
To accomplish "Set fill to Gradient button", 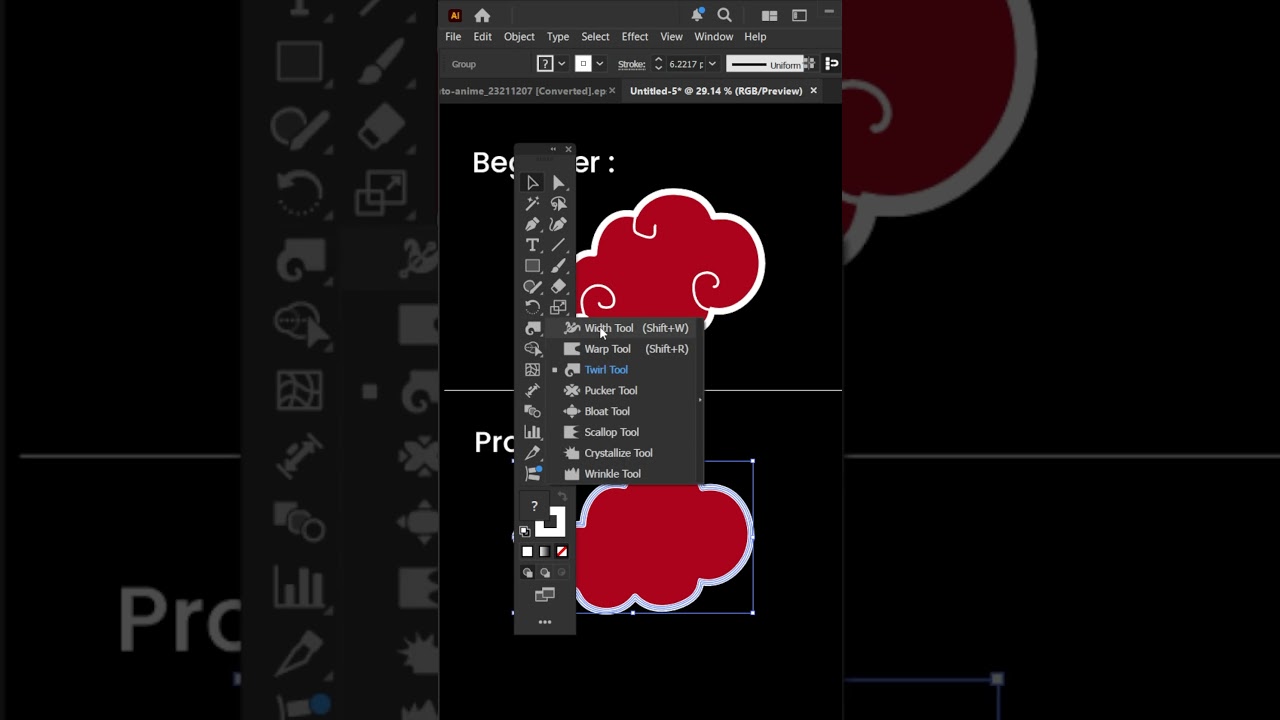I will [545, 552].
